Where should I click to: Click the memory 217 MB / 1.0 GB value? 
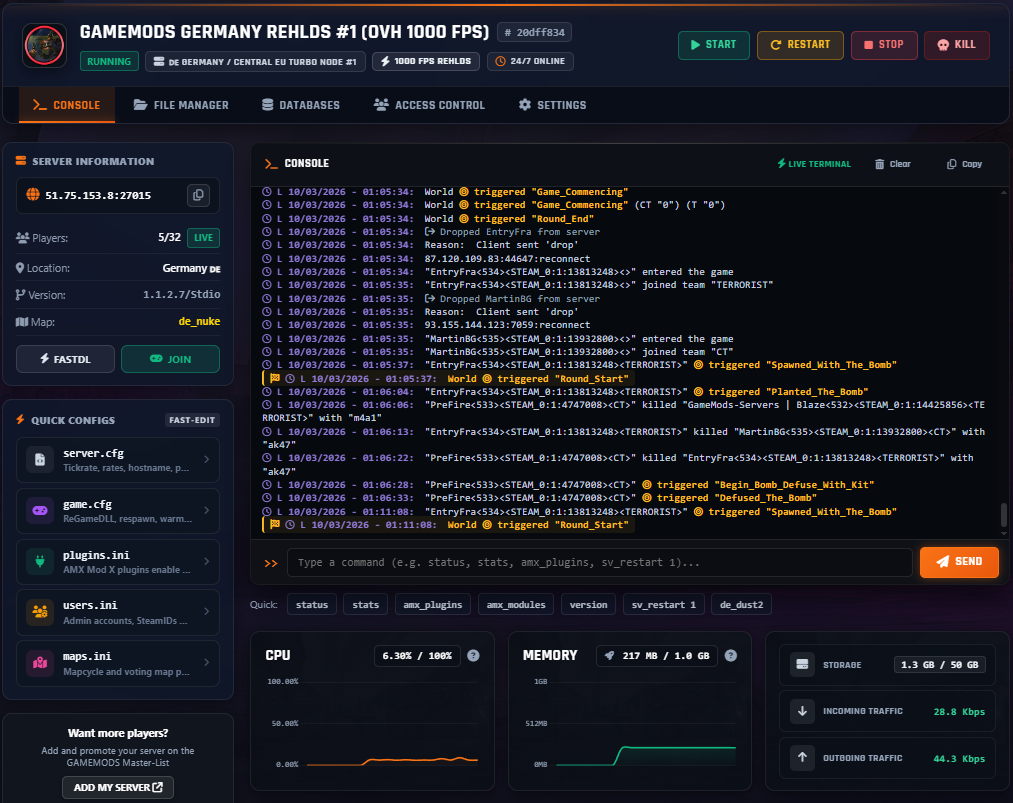tap(657, 656)
